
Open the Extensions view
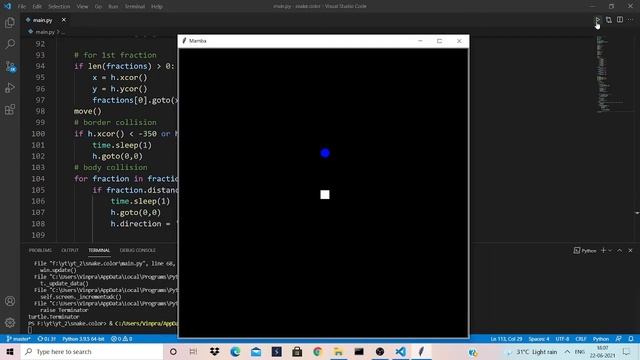coord(10,109)
